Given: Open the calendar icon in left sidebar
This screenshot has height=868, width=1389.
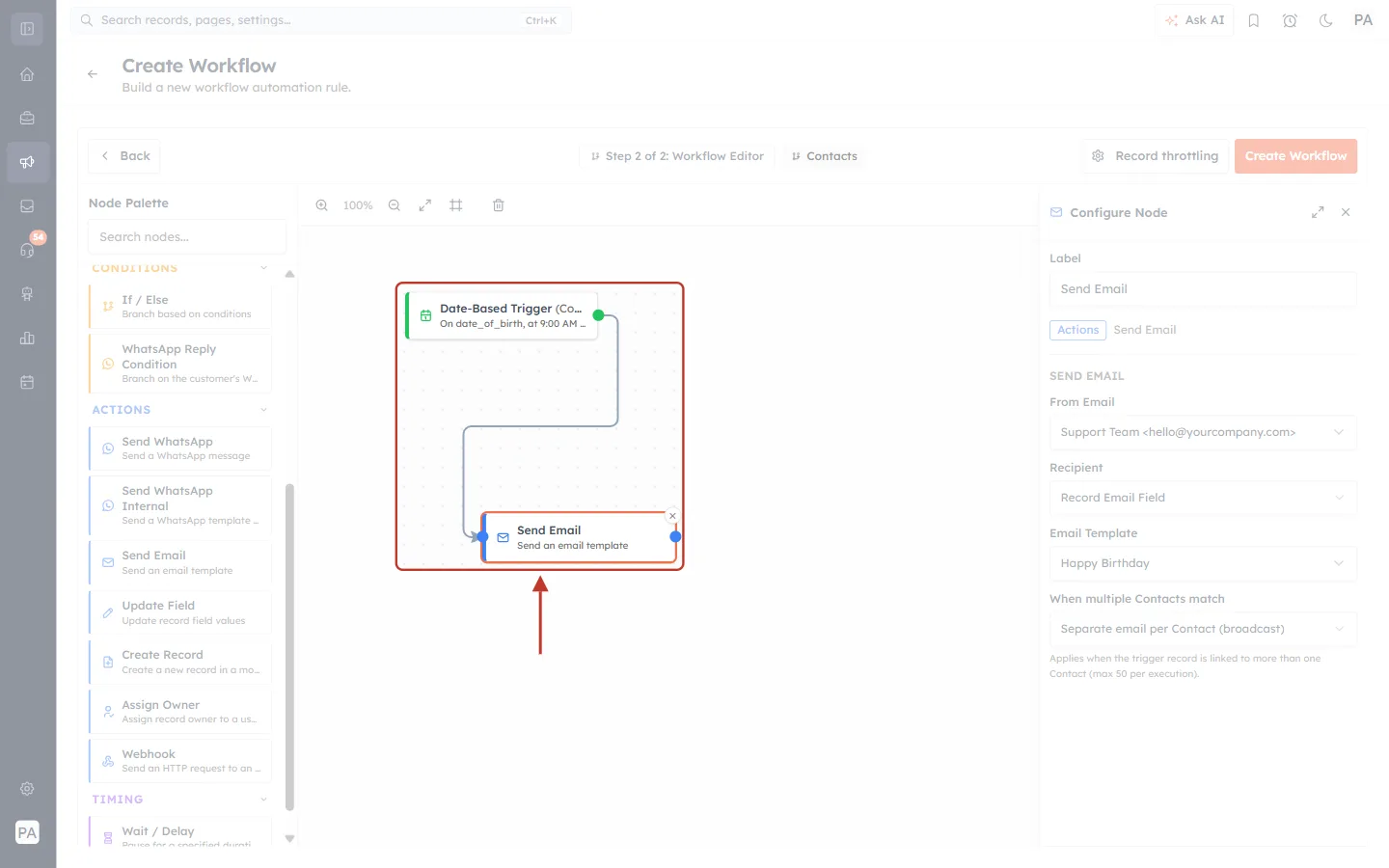Looking at the screenshot, I should click(27, 382).
